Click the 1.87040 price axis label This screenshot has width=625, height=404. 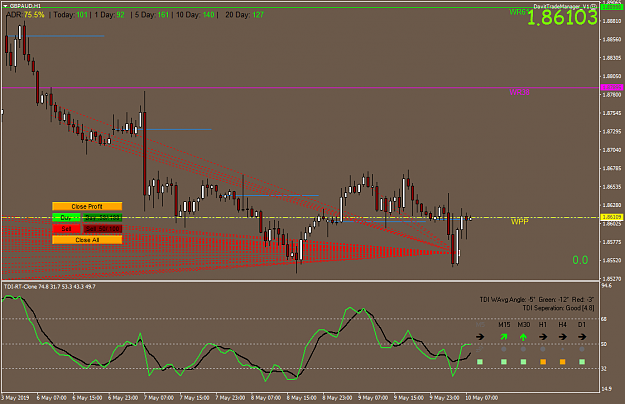[x=611, y=150]
